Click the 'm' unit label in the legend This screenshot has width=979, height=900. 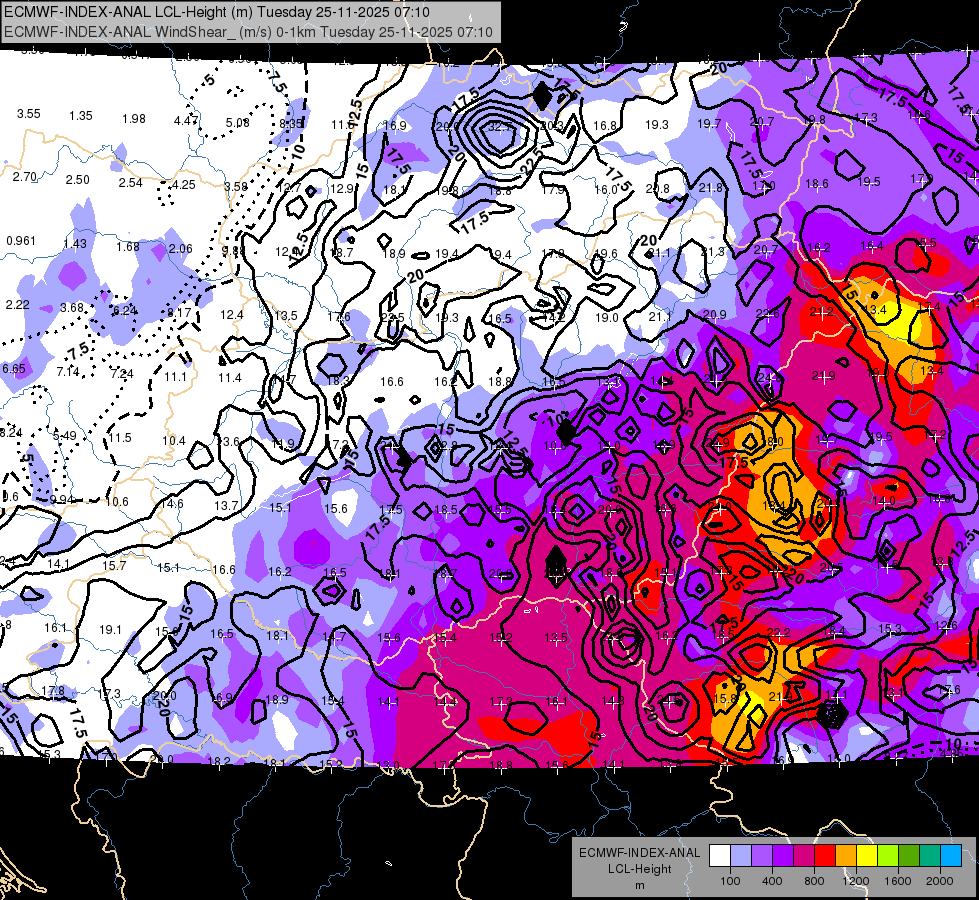[x=640, y=885]
